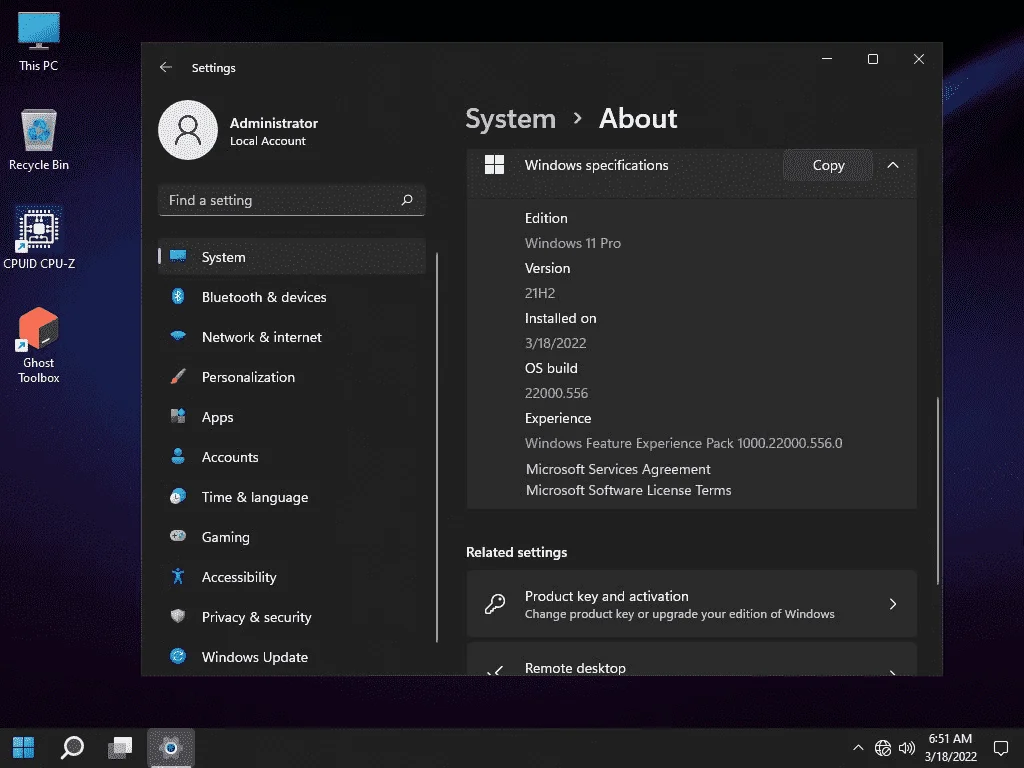Image resolution: width=1024 pixels, height=768 pixels.
Task: Click the Installed on date 3/18/2022
Action: (x=555, y=343)
